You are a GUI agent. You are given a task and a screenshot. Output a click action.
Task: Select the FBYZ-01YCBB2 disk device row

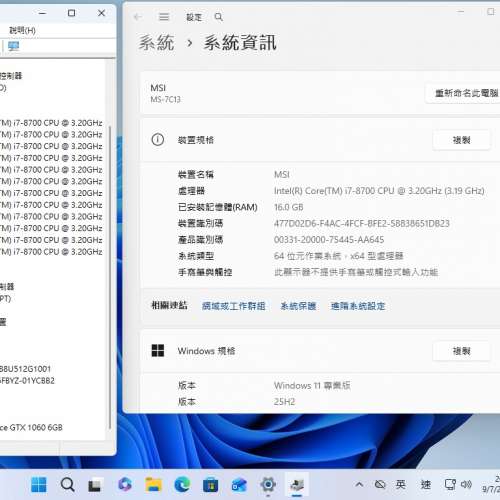click(x=27, y=381)
